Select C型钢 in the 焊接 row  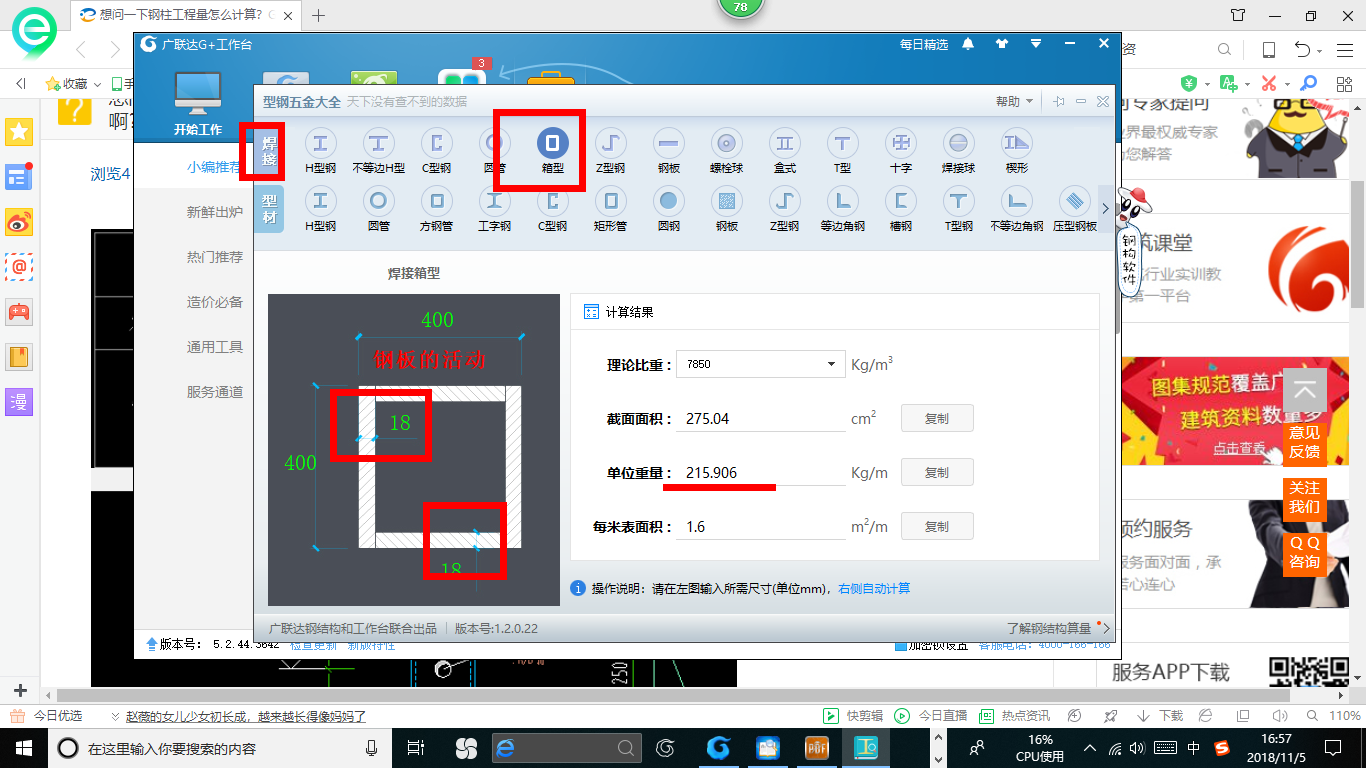pyautogui.click(x=437, y=151)
